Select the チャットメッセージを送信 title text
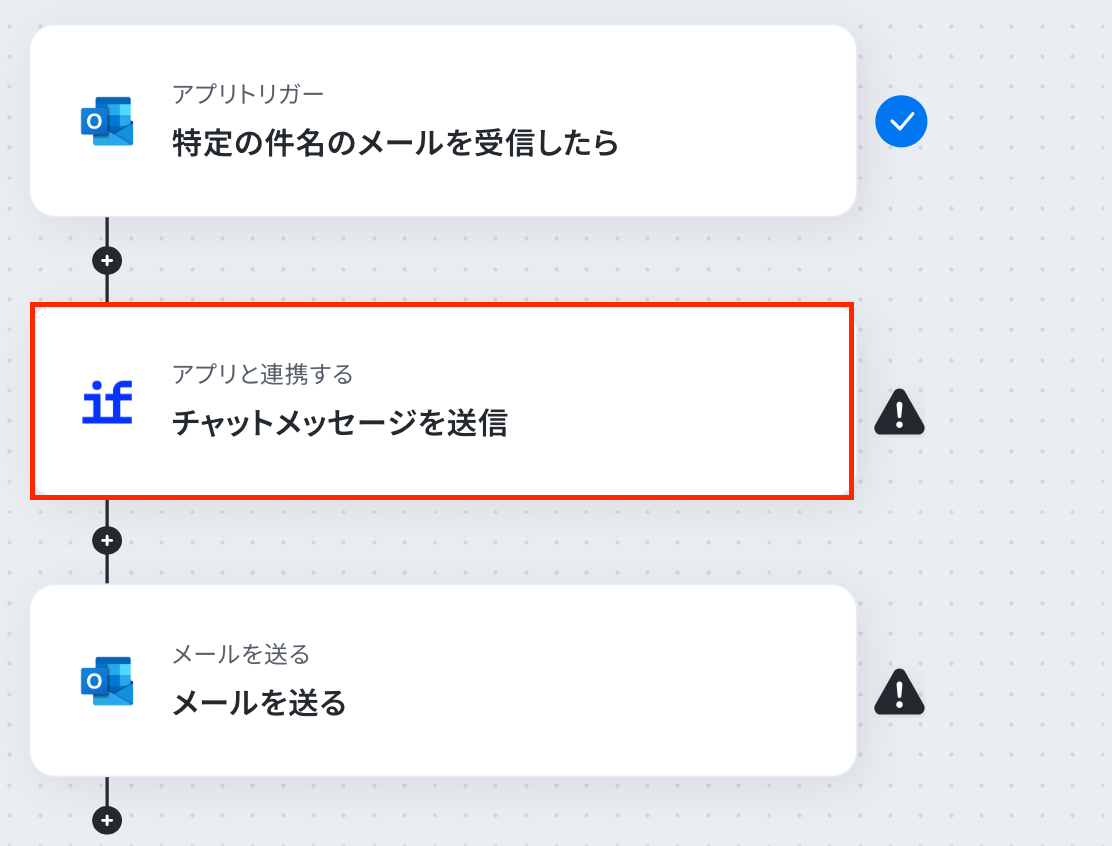The width and height of the screenshot is (1112, 846). click(340, 424)
